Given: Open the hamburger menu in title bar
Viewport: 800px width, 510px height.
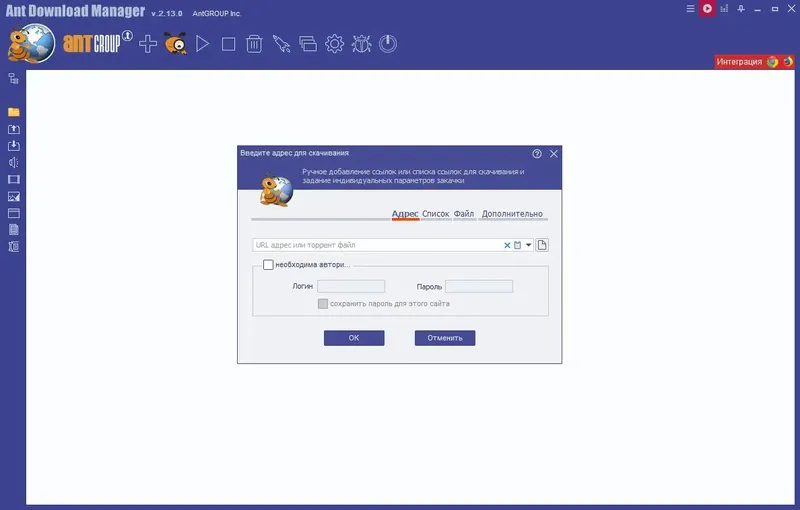Looking at the screenshot, I should click(x=690, y=9).
